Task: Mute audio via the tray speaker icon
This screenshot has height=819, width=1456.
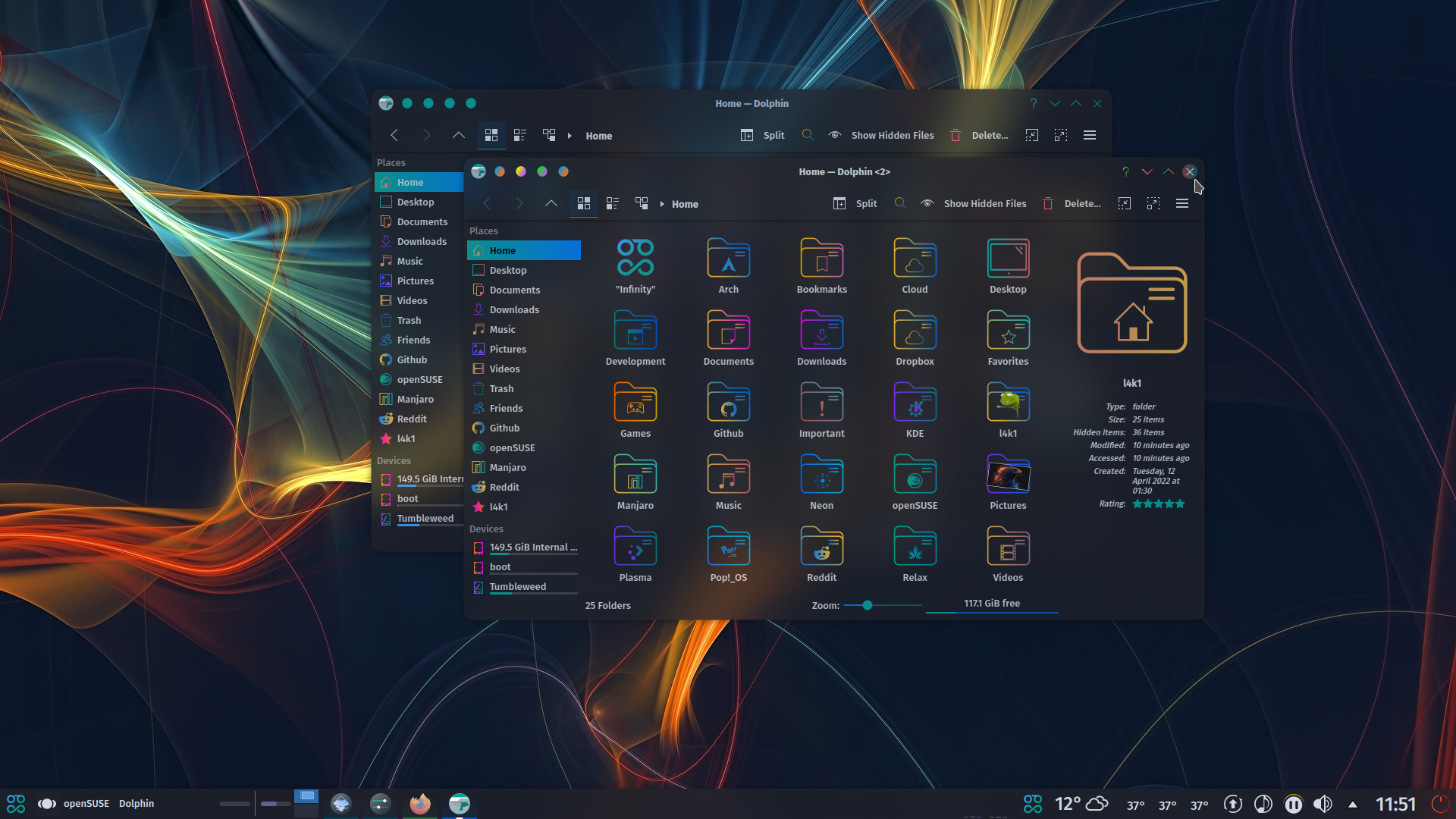Action: pos(1323,805)
